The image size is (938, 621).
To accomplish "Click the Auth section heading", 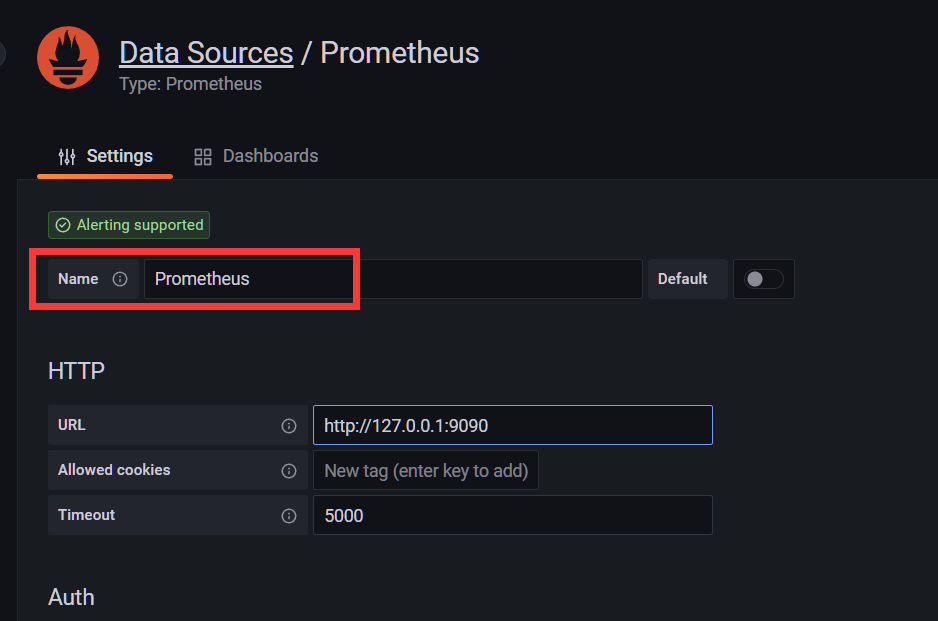I will pyautogui.click(x=71, y=597).
